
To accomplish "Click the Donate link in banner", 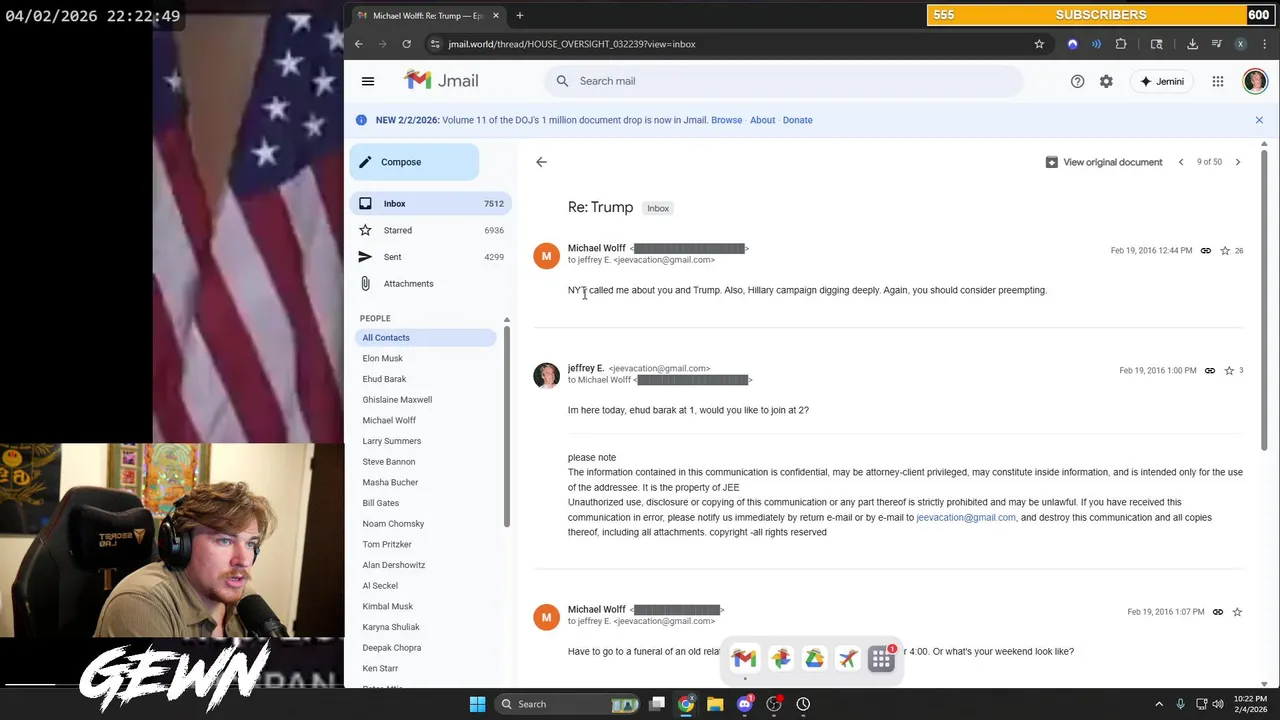I will point(797,120).
